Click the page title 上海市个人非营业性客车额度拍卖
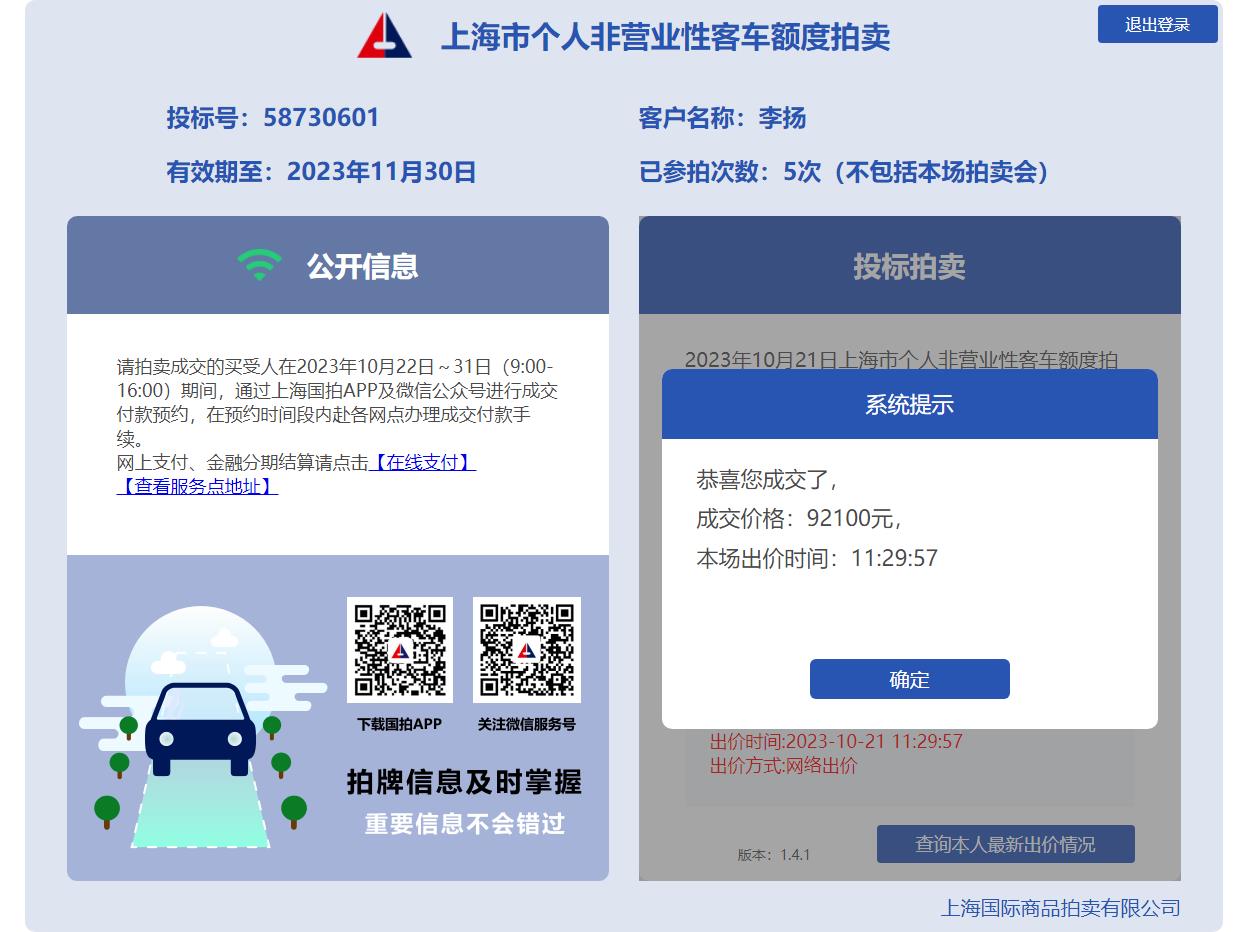Viewport: 1247px width, 932px height. point(665,37)
